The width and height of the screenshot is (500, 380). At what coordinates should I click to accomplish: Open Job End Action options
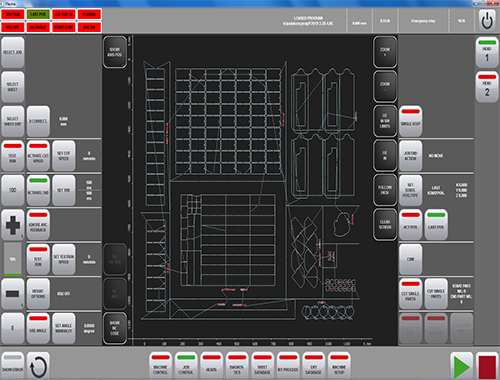click(x=411, y=156)
